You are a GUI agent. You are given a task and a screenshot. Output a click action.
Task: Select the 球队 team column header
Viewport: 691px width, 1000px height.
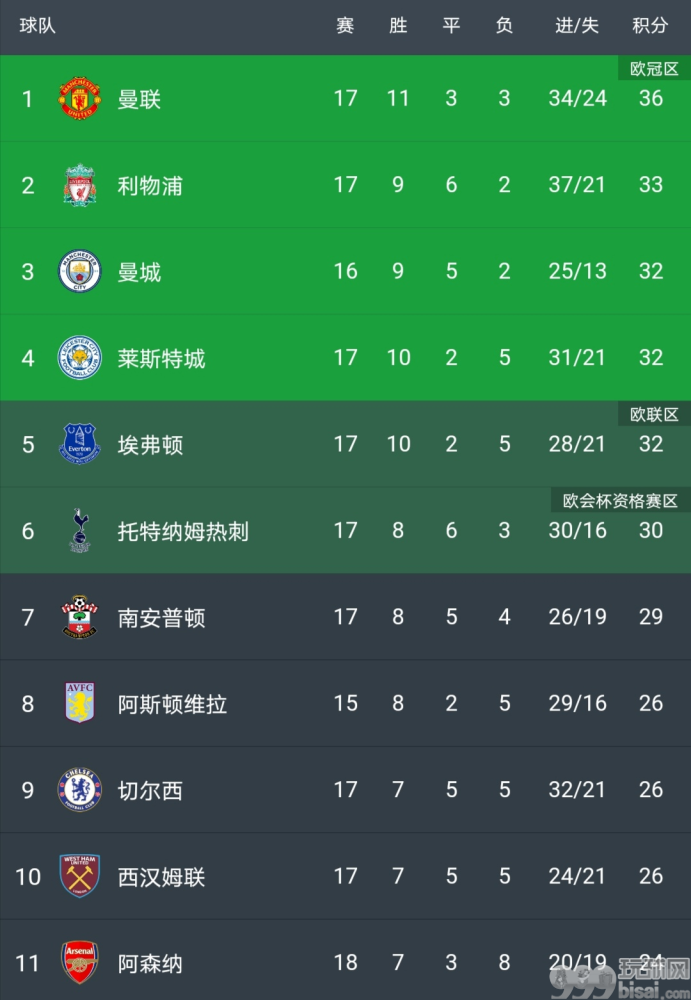coord(38,26)
